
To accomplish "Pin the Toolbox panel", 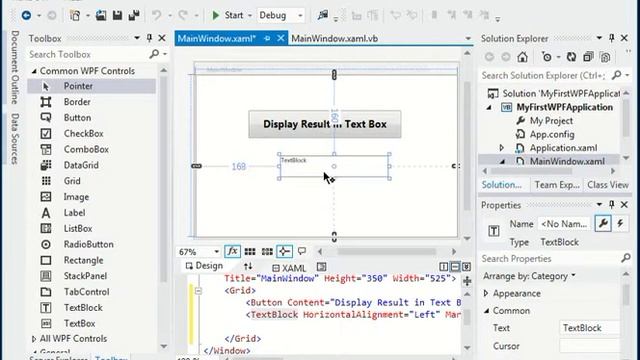I will [x=149, y=38].
